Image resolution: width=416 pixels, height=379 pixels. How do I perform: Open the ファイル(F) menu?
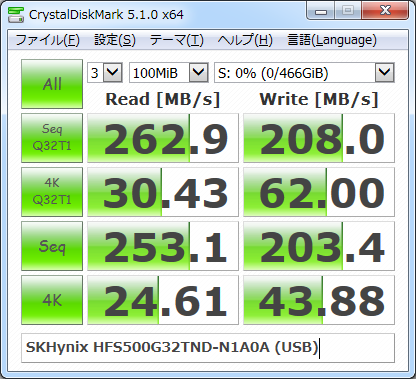point(47,40)
